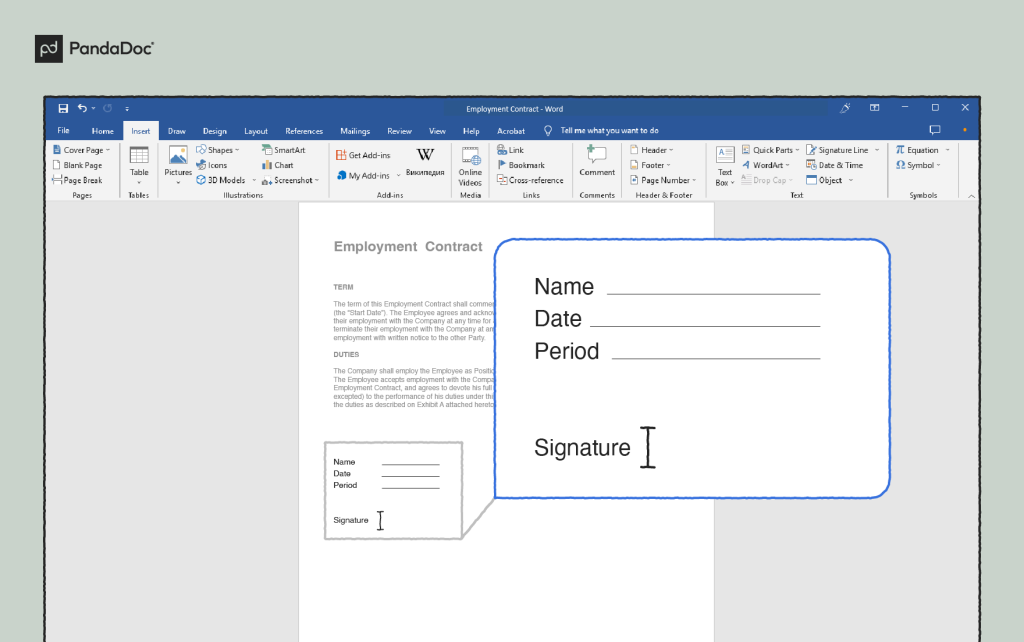
Task: Add a new Comment
Action: [597, 161]
